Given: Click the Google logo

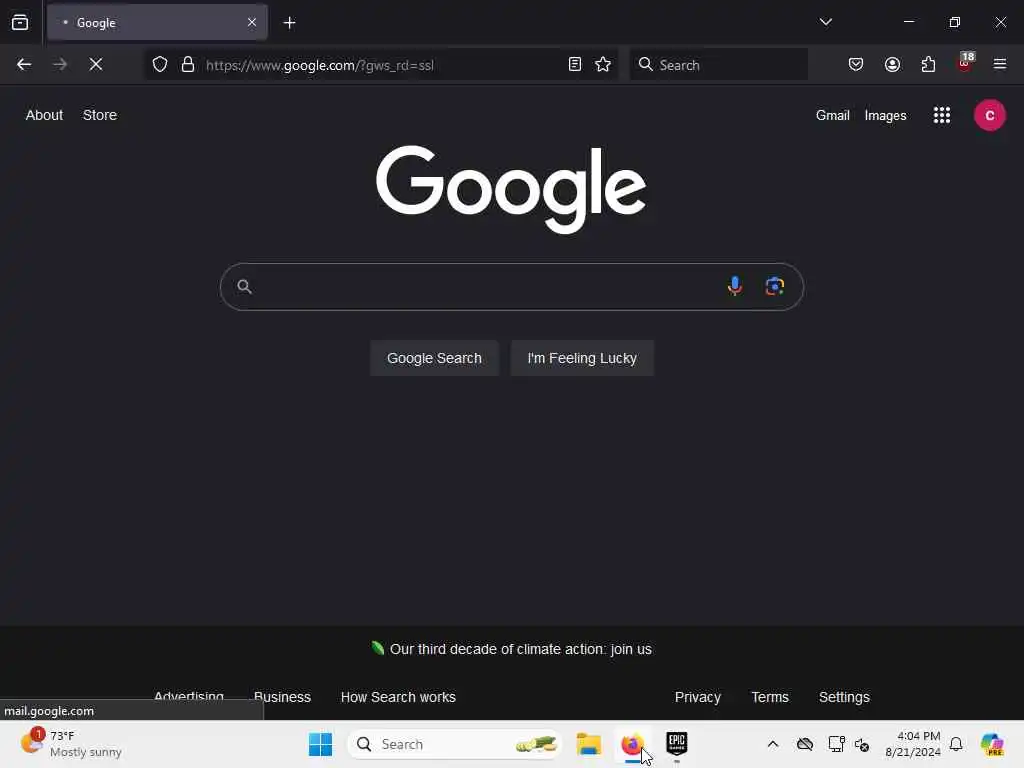Looking at the screenshot, I should (x=511, y=189).
